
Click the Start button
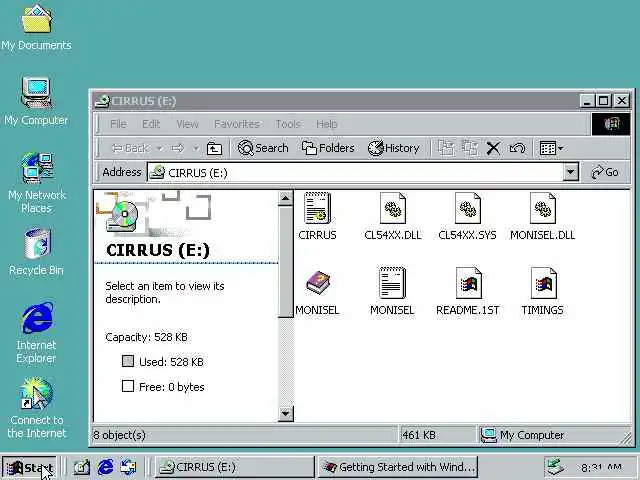29,468
